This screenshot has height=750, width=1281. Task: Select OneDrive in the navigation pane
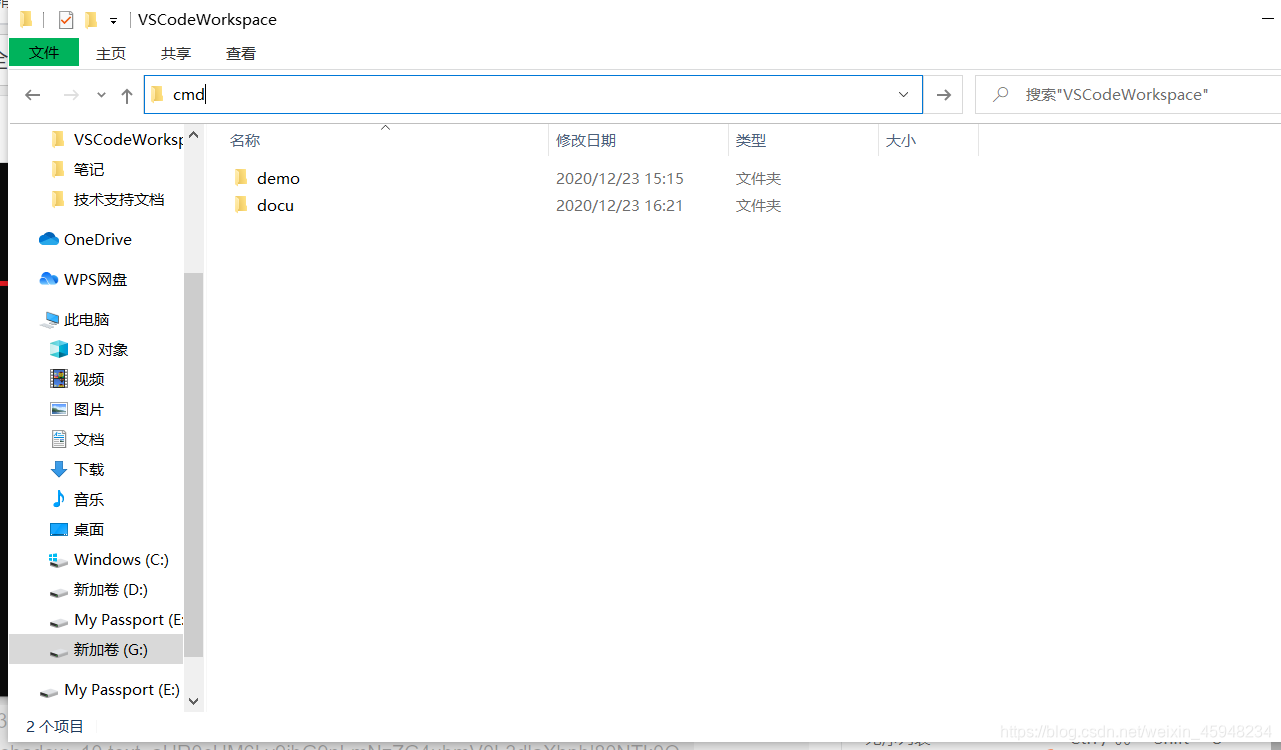click(96, 239)
